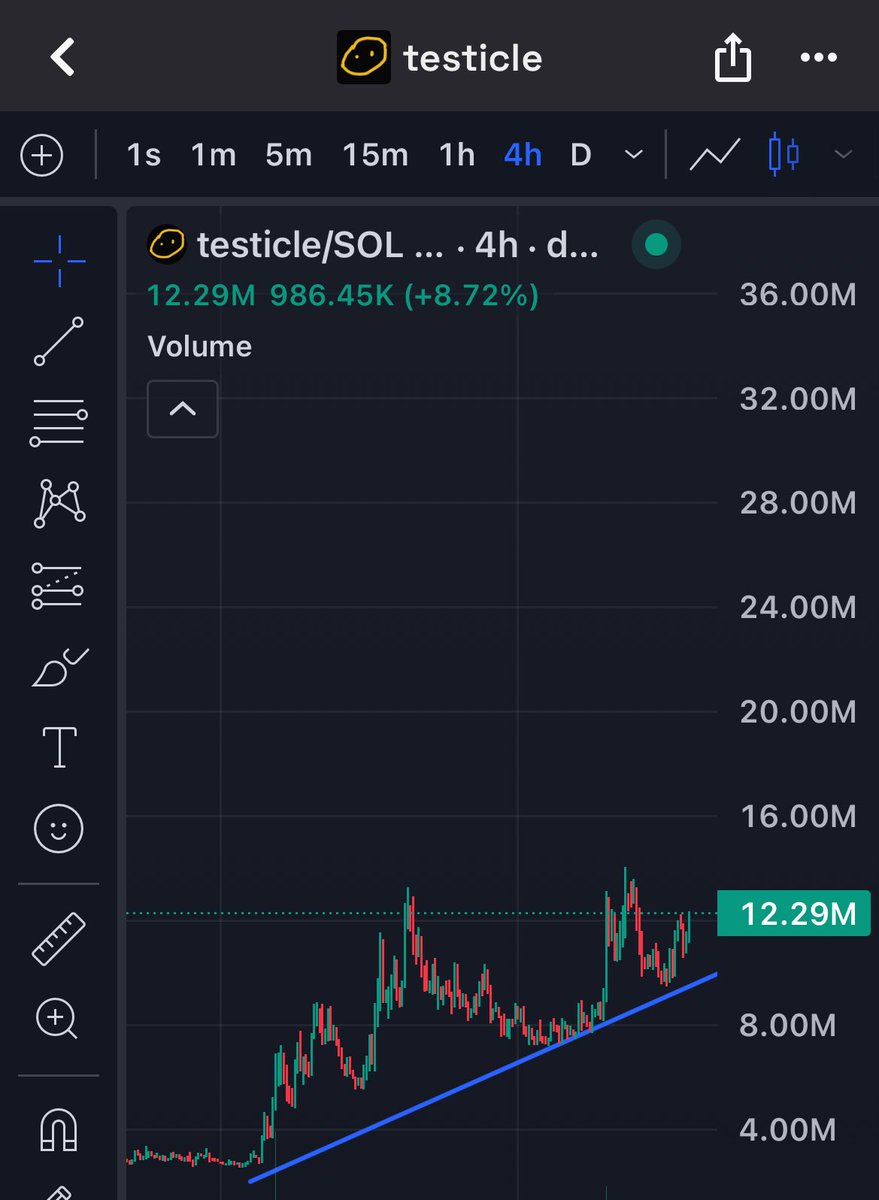Open the XABCD pattern tools
The width and height of the screenshot is (879, 1200).
(60, 502)
